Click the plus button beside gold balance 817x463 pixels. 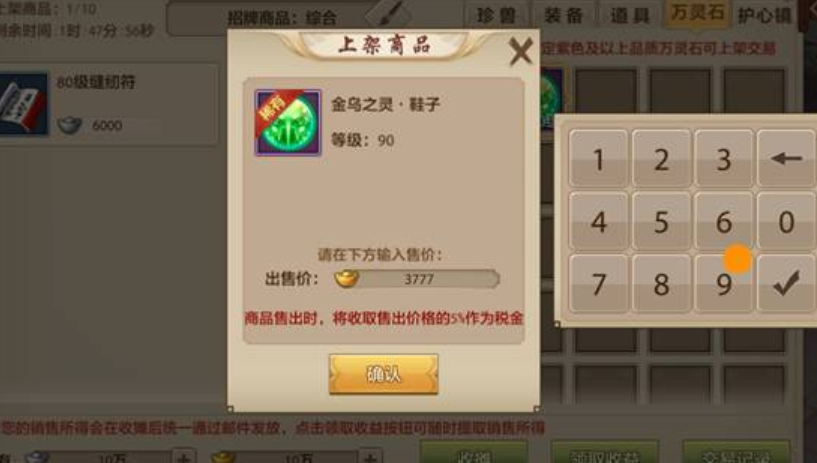[370, 458]
